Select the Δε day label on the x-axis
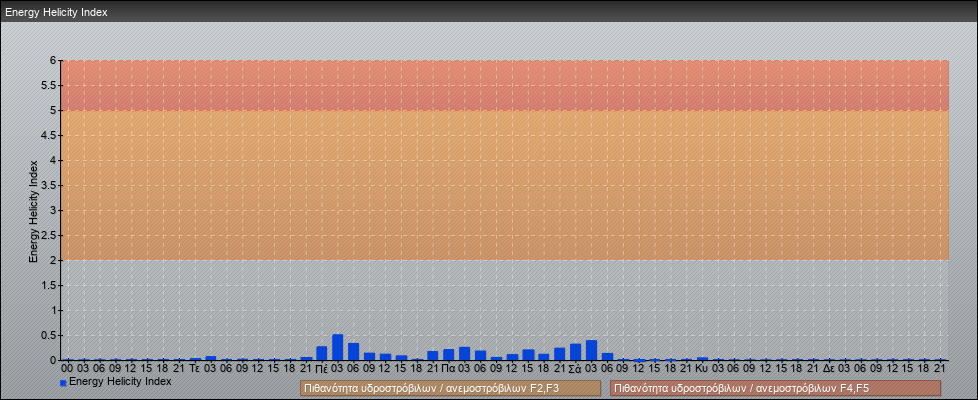 click(x=829, y=369)
